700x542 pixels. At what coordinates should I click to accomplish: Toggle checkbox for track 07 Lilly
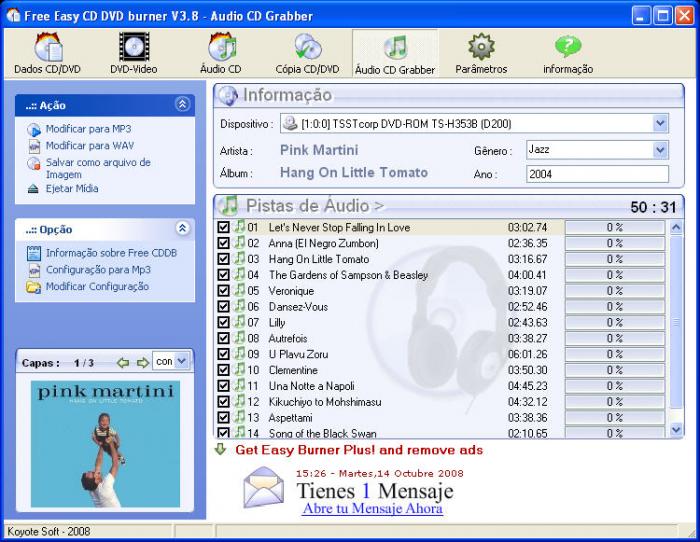click(x=223, y=322)
